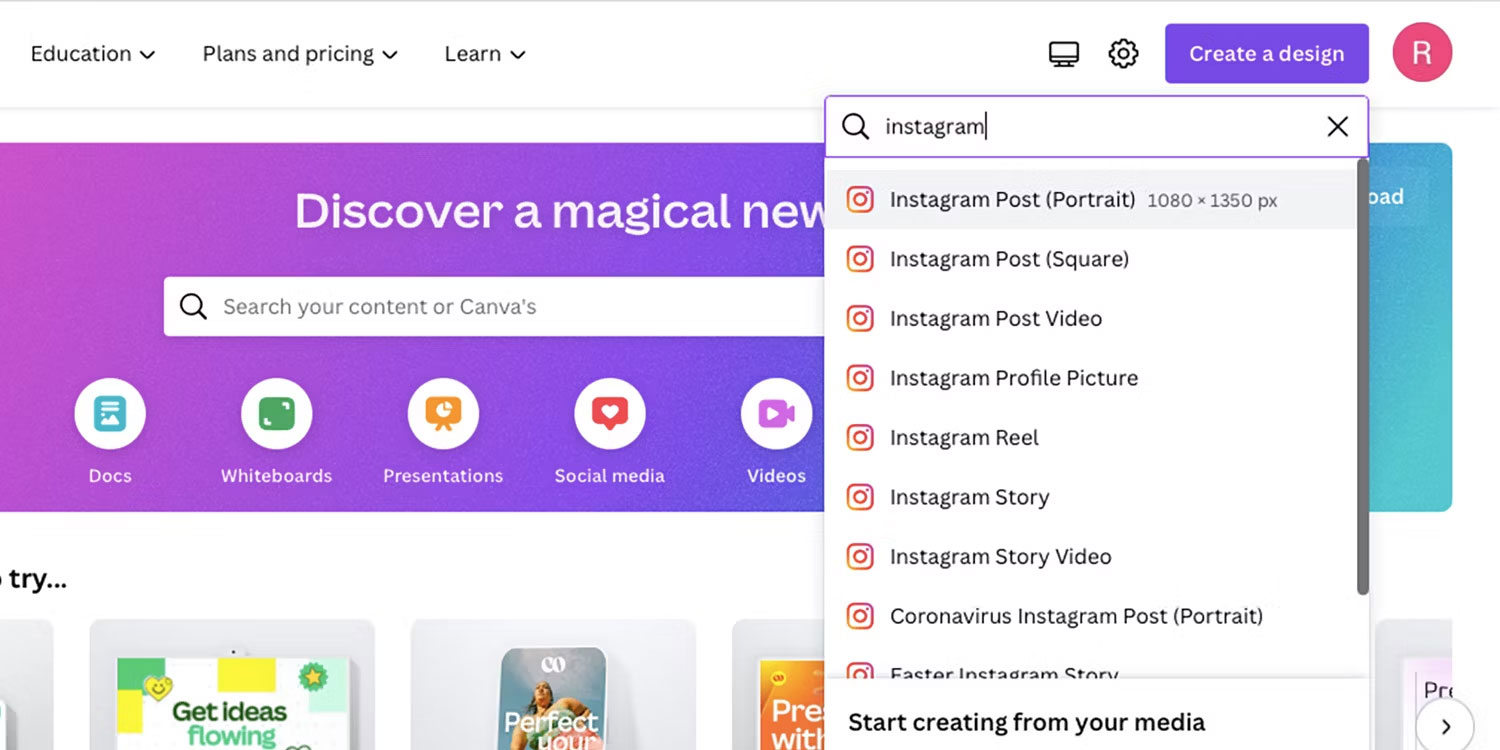Click the magnifier icon in the search dropdown
The width and height of the screenshot is (1500, 750).
[856, 126]
